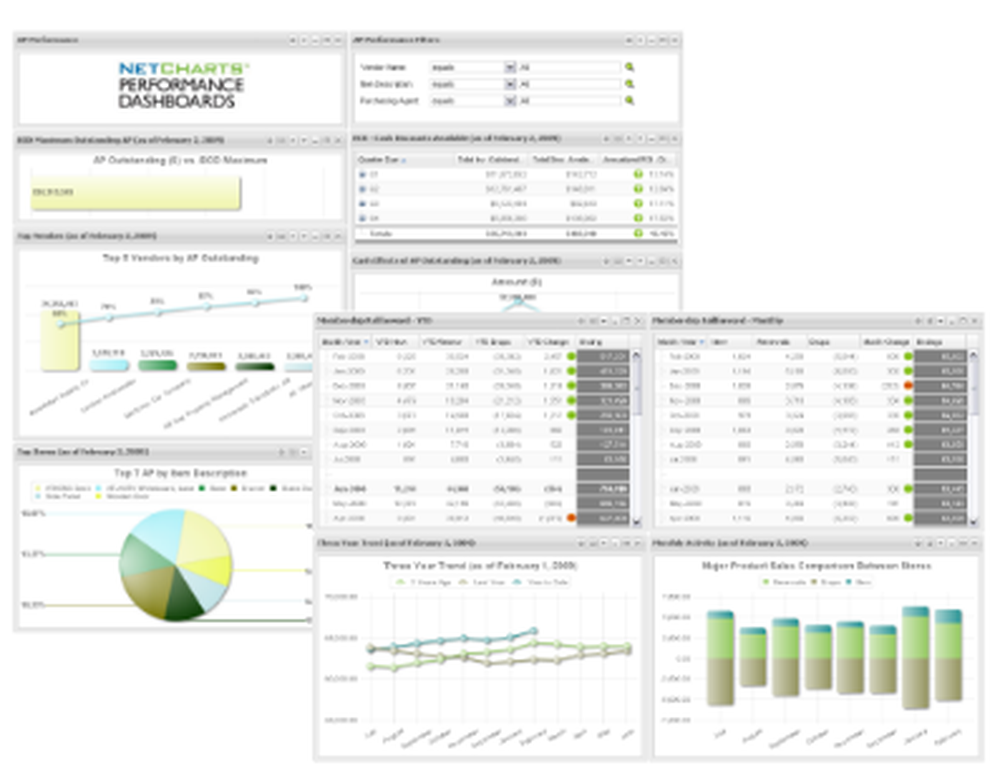Click the Vendor Name value input field

click(569, 67)
